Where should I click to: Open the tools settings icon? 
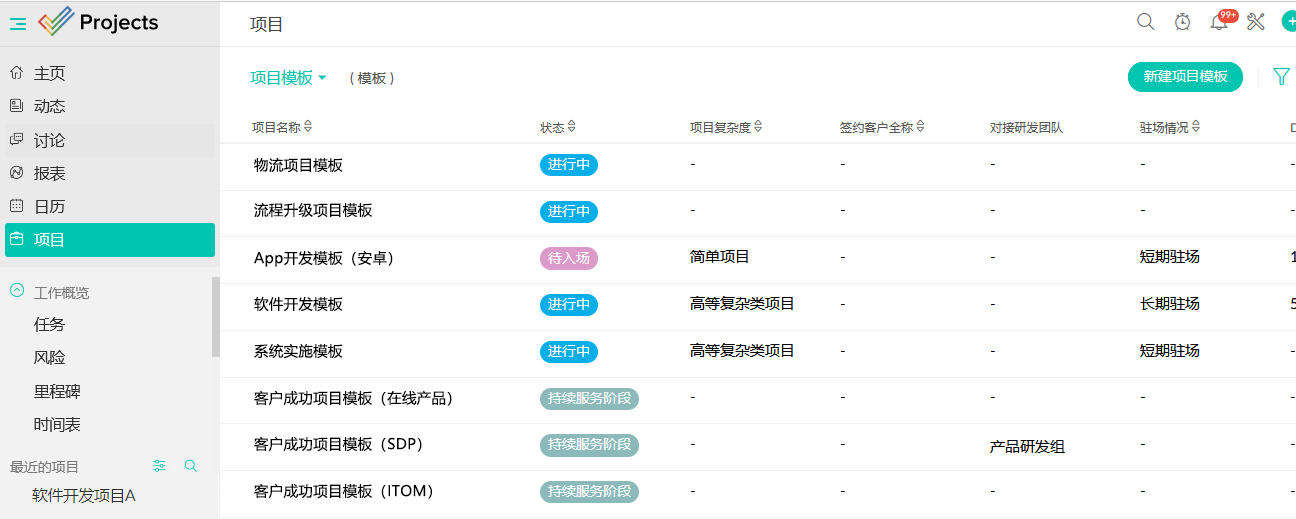pyautogui.click(x=1257, y=22)
